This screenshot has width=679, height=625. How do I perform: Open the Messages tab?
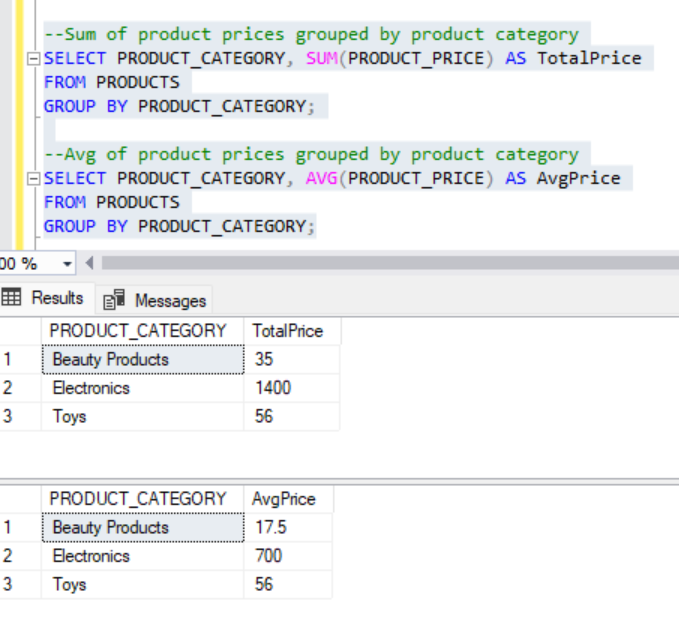click(156, 300)
